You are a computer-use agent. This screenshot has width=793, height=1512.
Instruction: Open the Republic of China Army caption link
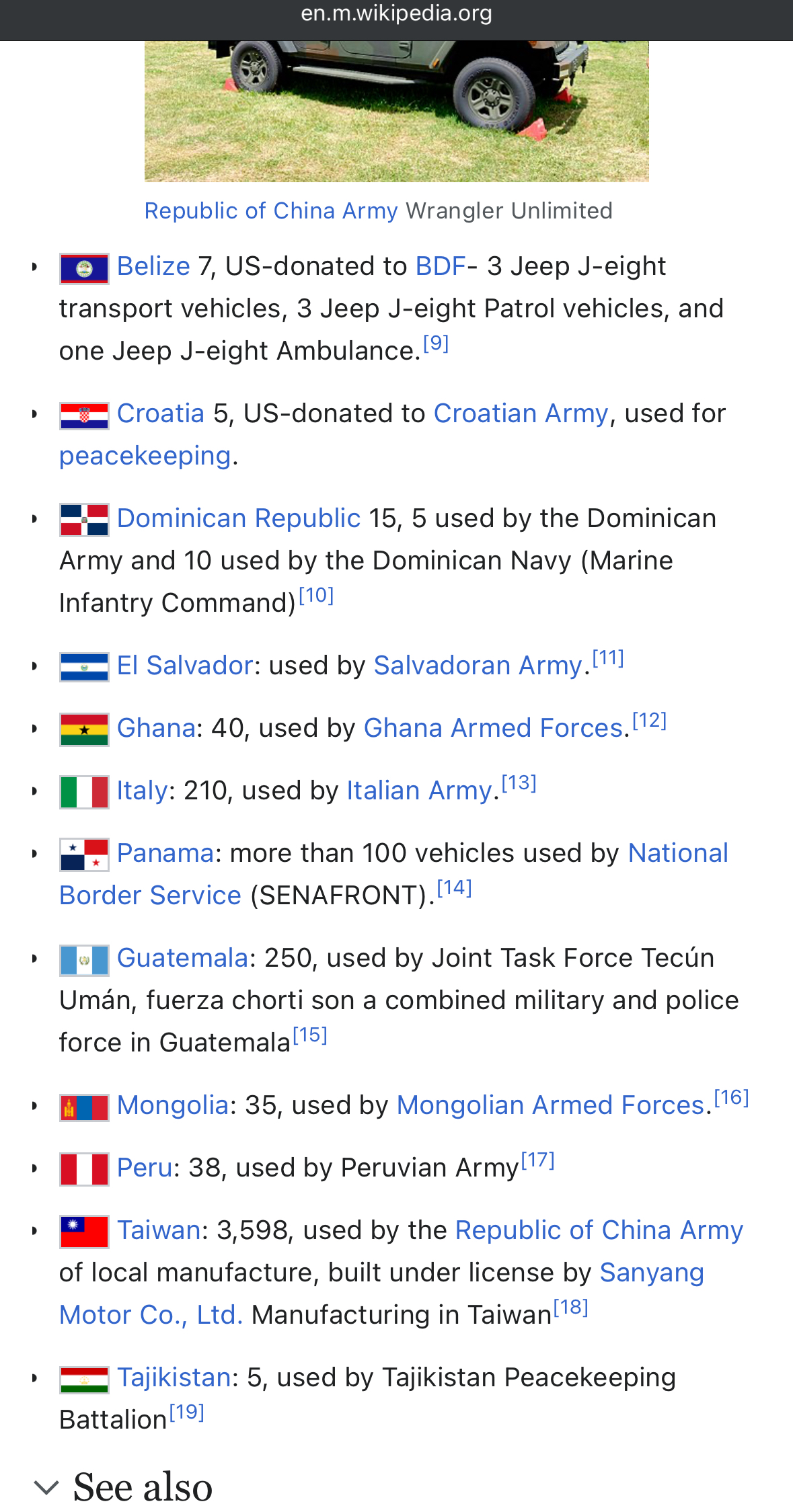pyautogui.click(x=271, y=211)
